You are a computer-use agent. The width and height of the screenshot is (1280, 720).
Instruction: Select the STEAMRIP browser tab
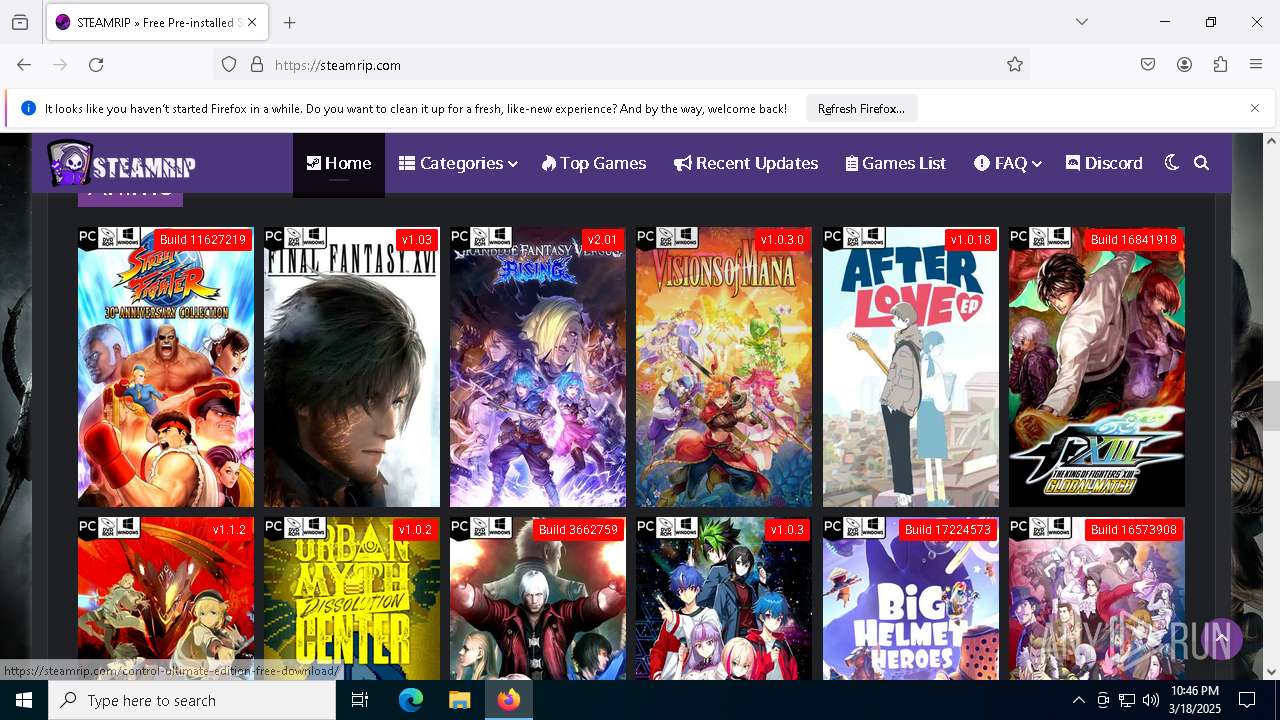[156, 22]
